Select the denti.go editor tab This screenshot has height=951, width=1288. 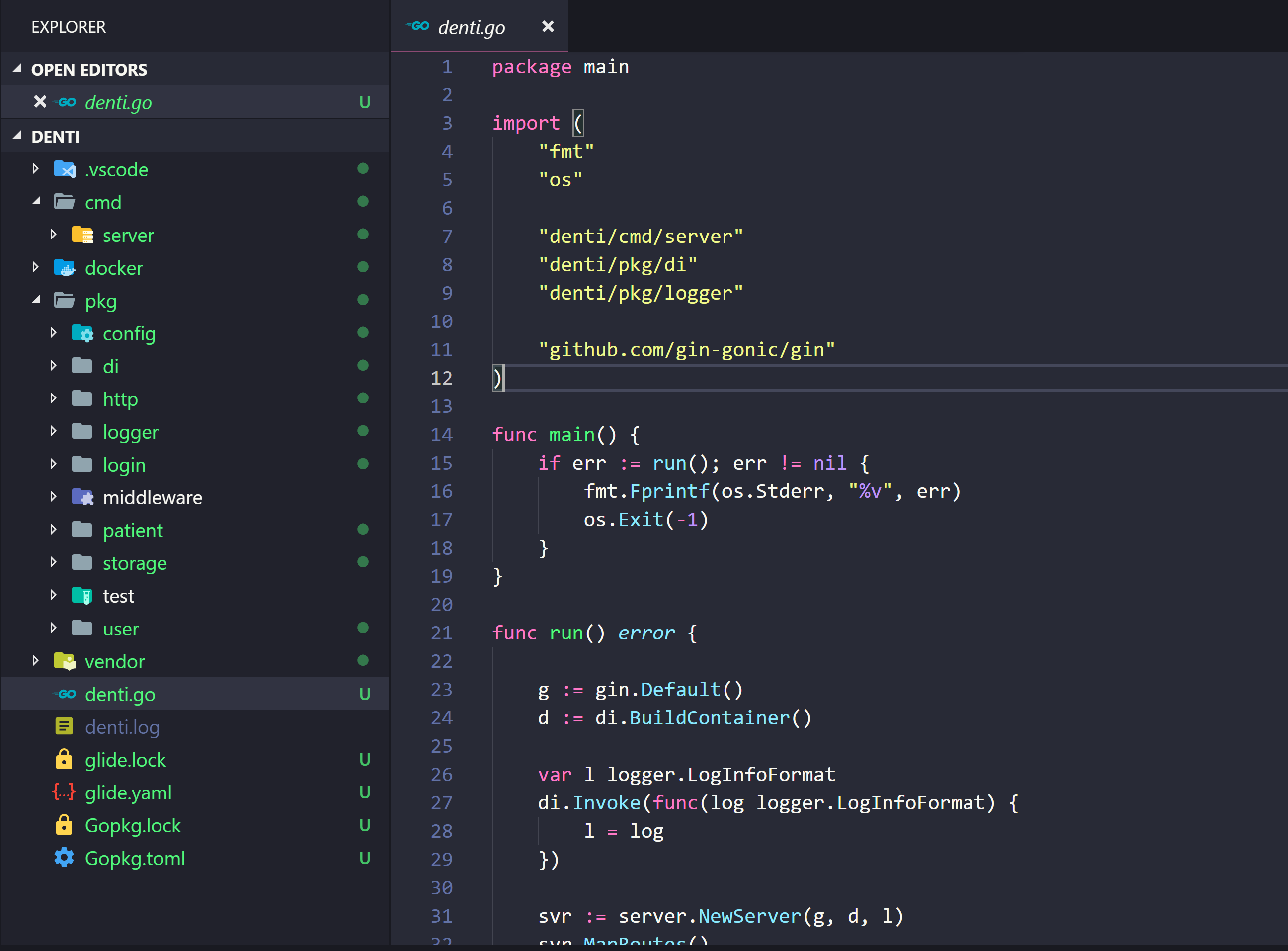(x=479, y=26)
